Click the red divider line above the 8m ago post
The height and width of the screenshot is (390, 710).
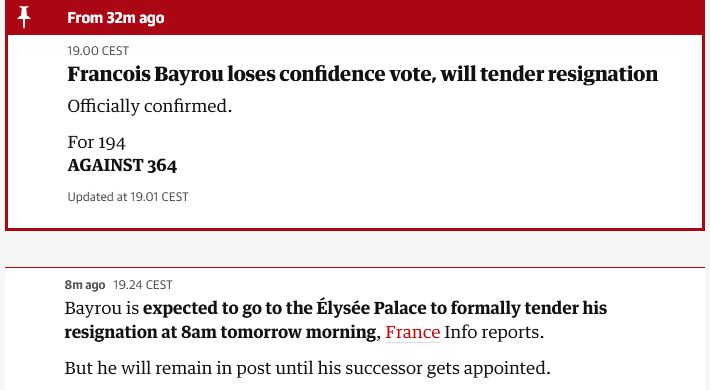(x=355, y=267)
